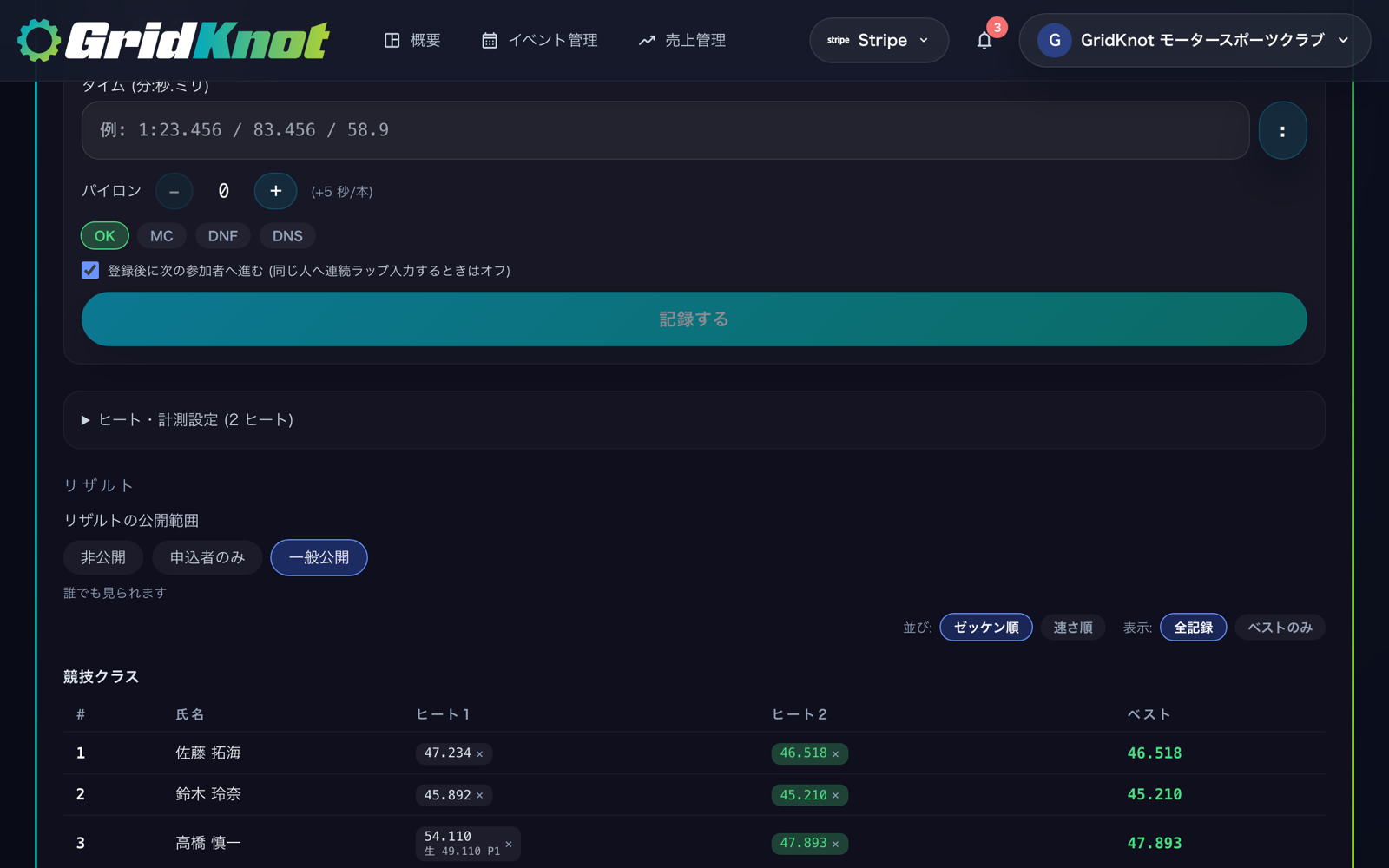Click the GridKnot gear logo
1389x868 pixels.
[39, 40]
